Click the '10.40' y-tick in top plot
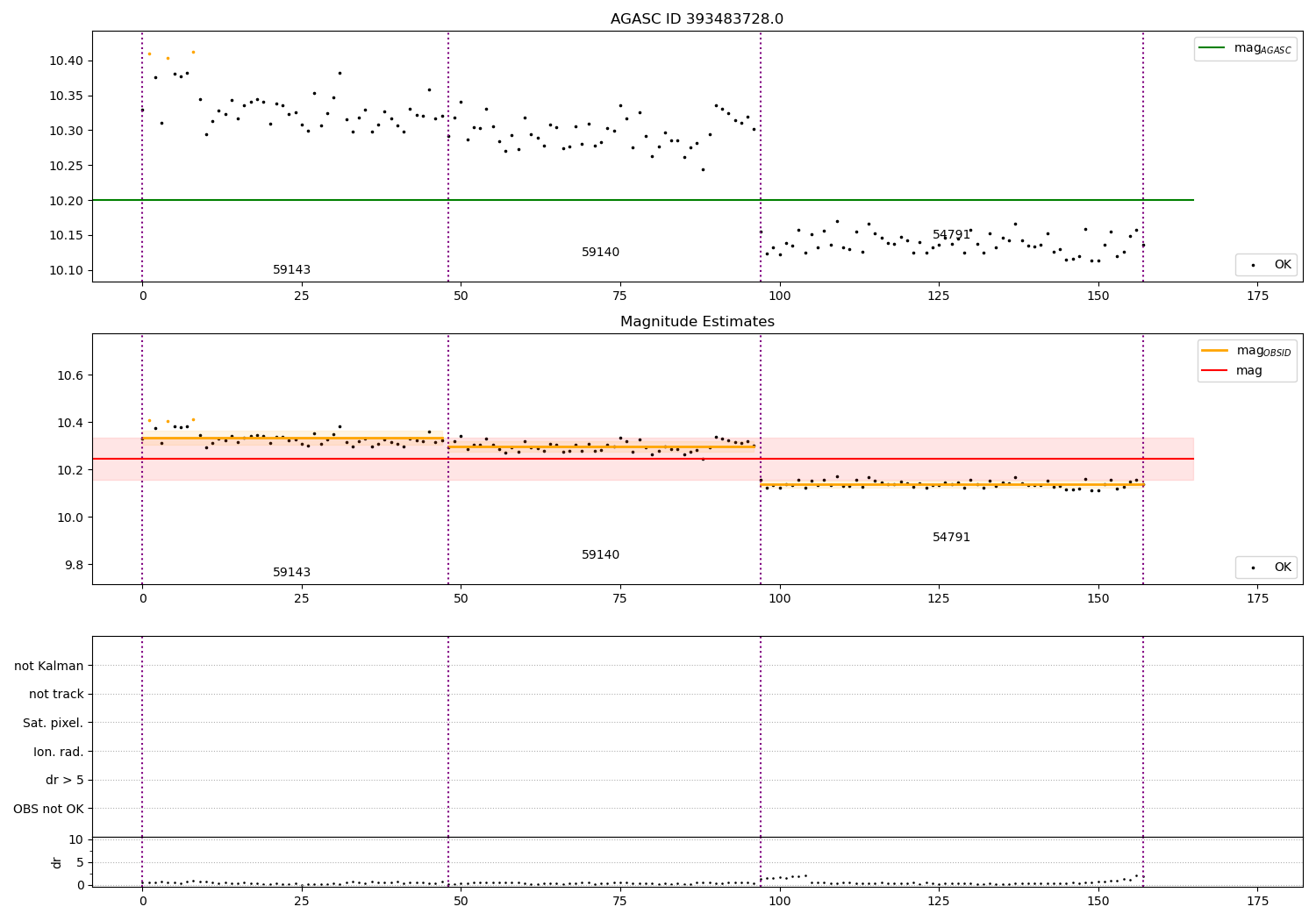The image size is (1316, 921). 67,61
